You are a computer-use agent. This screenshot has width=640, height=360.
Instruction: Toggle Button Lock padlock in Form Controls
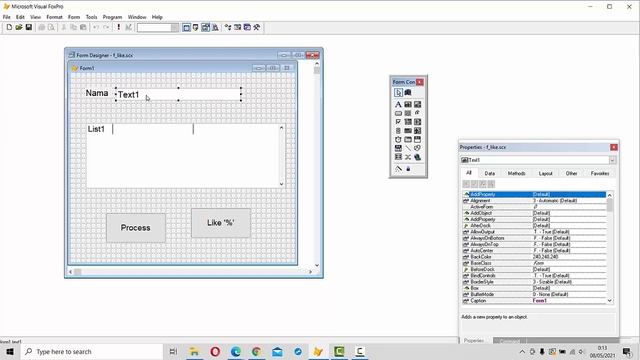pyautogui.click(x=408, y=169)
